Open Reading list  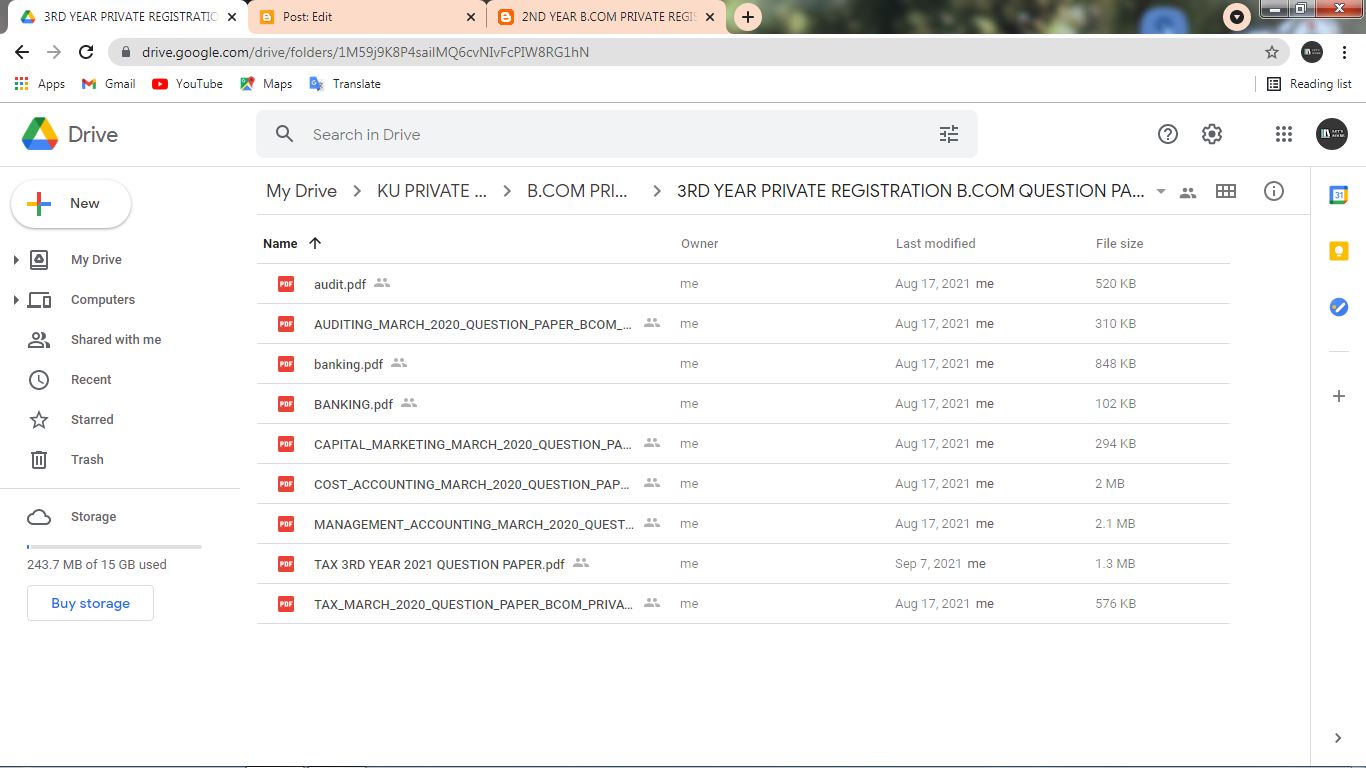click(1309, 84)
